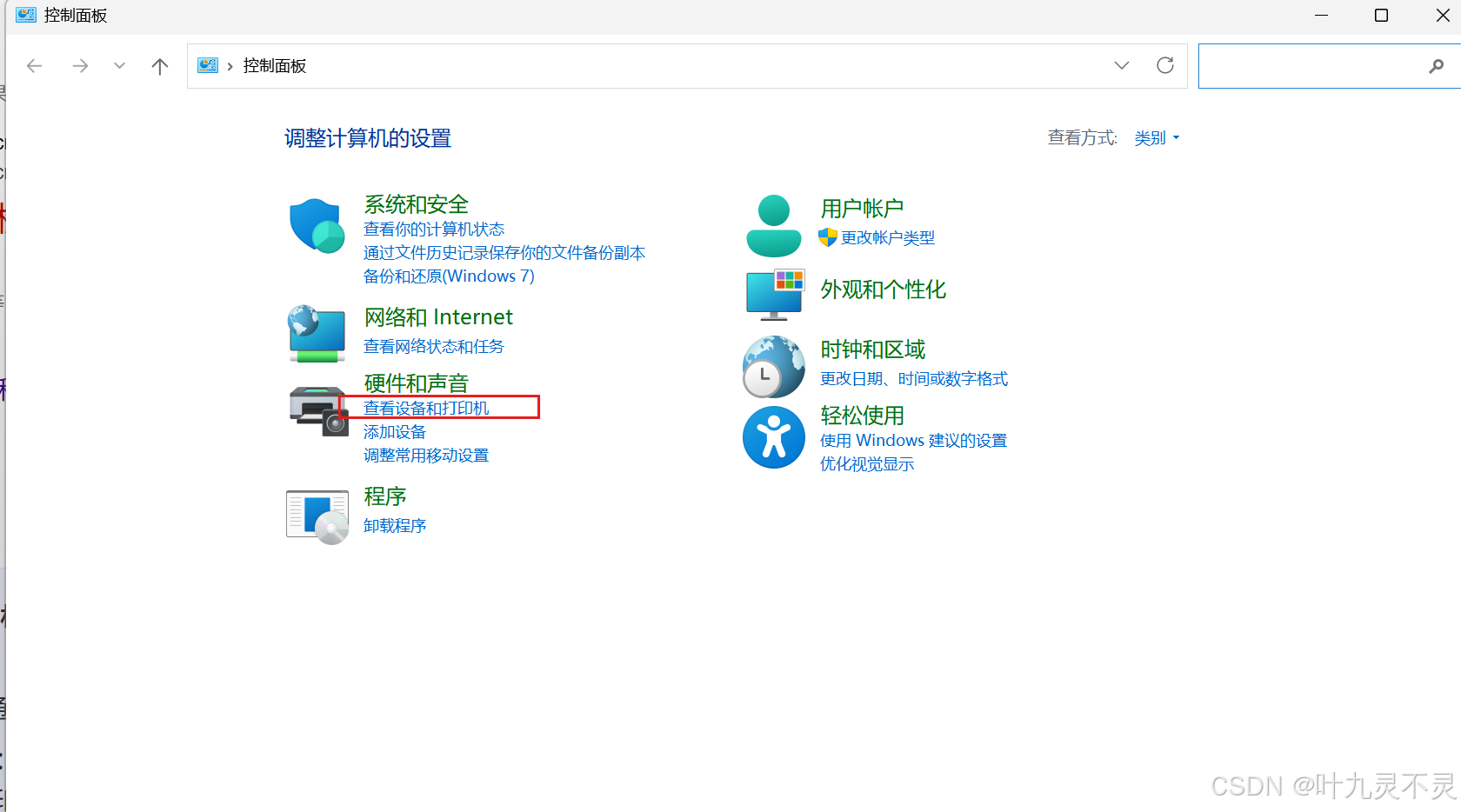1461x812 pixels.
Task: Click the Clock and Region globe icon
Action: tap(773, 367)
